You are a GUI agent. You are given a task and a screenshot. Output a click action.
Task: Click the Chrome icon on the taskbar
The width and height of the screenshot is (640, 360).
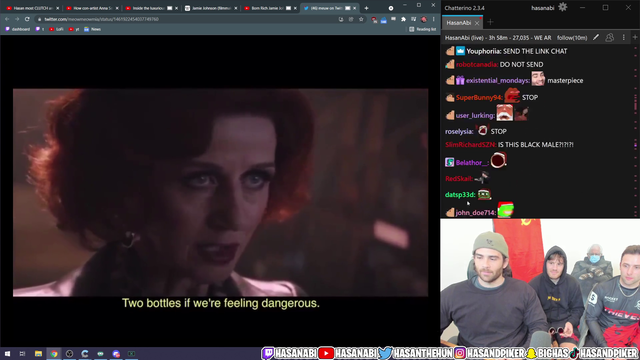[x=54, y=353]
